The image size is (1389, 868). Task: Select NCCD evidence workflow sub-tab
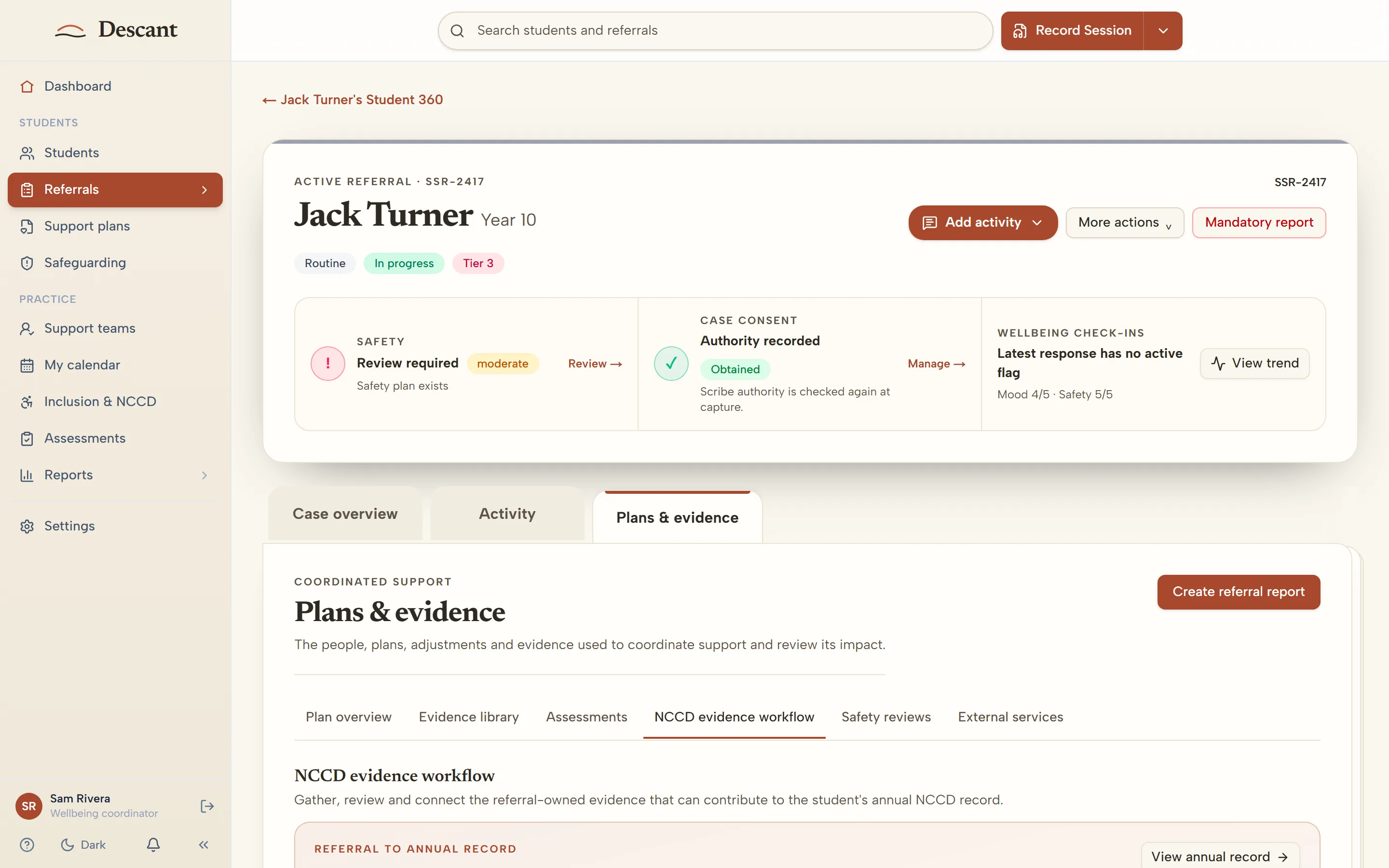click(734, 717)
